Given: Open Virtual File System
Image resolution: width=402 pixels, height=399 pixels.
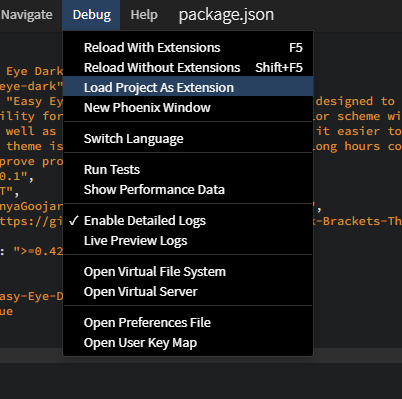Looking at the screenshot, I should (x=188, y=271).
